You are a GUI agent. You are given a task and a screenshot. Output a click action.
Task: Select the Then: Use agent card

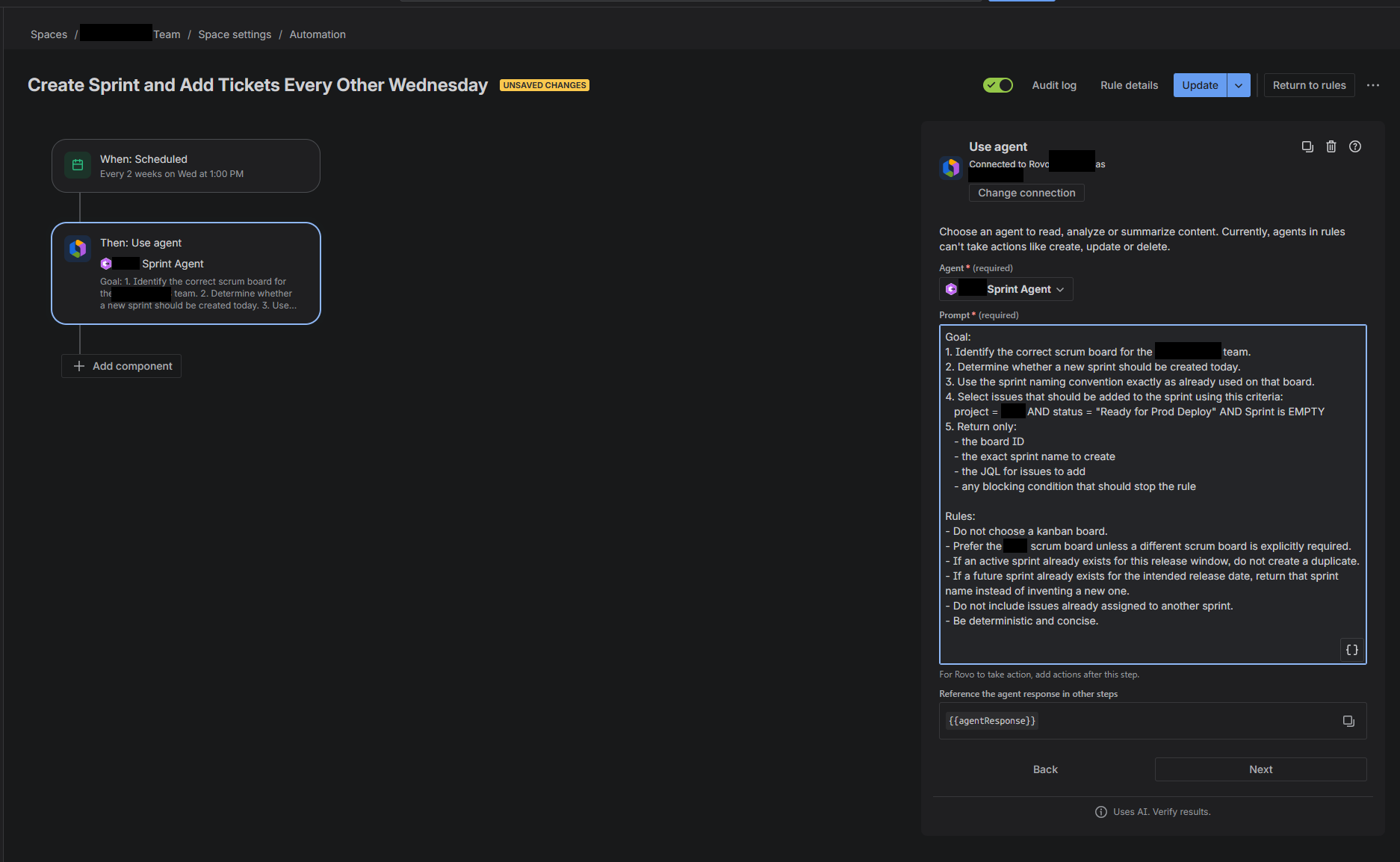point(186,273)
